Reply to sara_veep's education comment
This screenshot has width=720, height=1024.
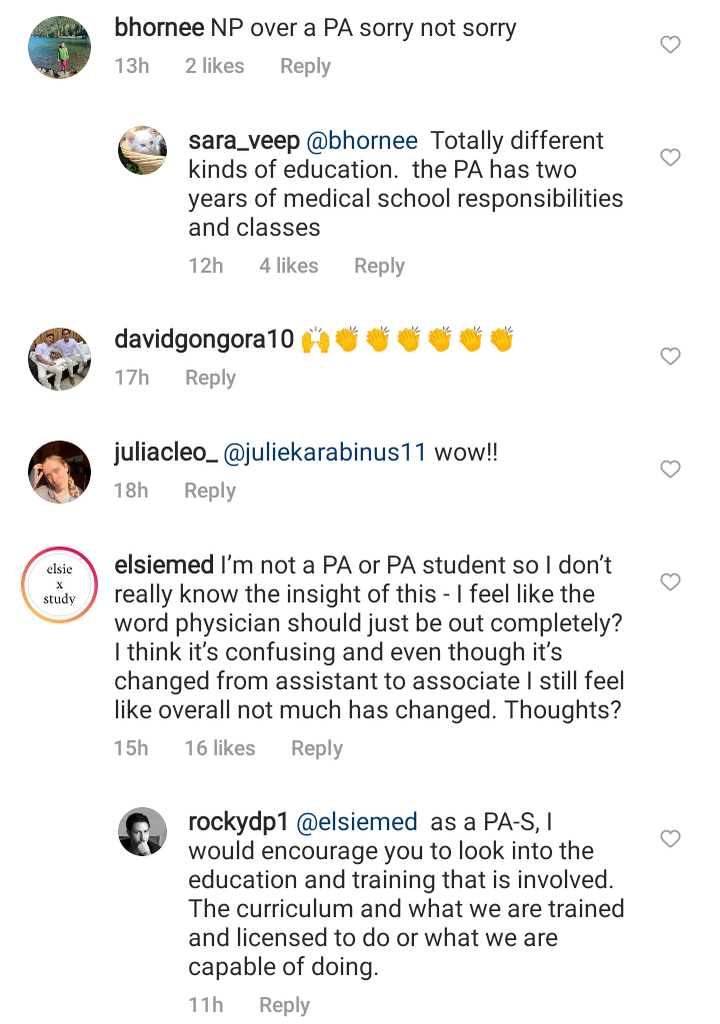pos(379,266)
